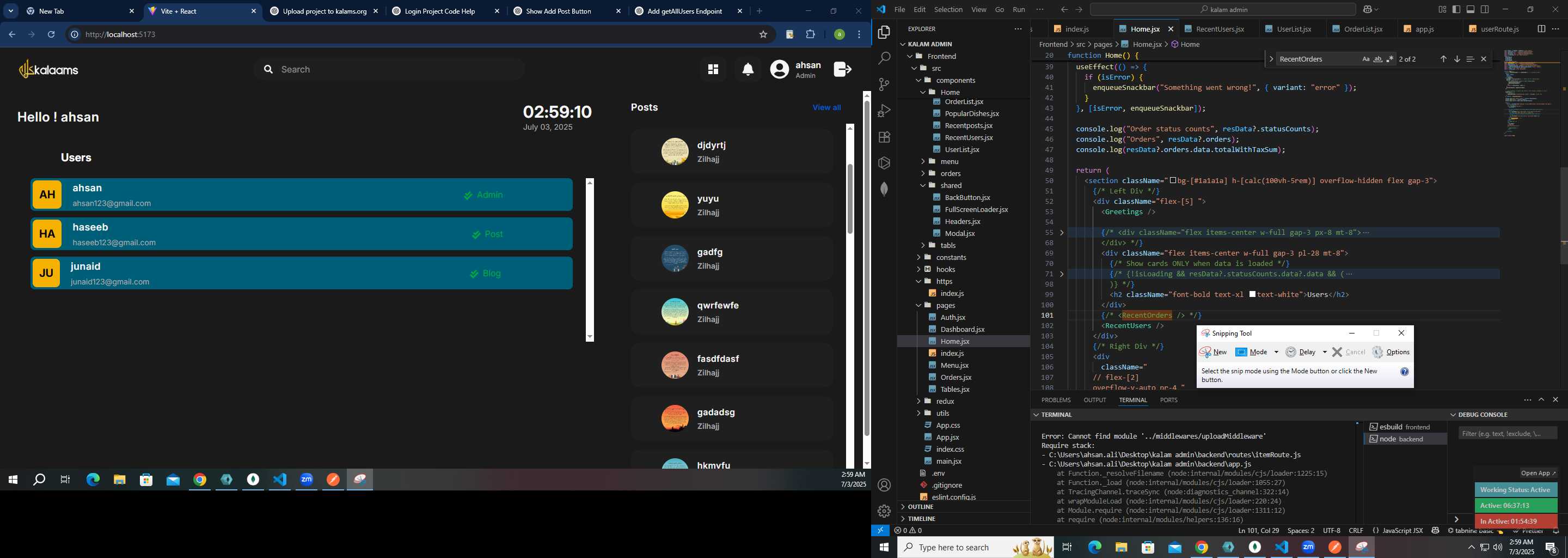1568x558 pixels.
Task: Click the users list scrollbar
Action: pyautogui.click(x=589, y=260)
